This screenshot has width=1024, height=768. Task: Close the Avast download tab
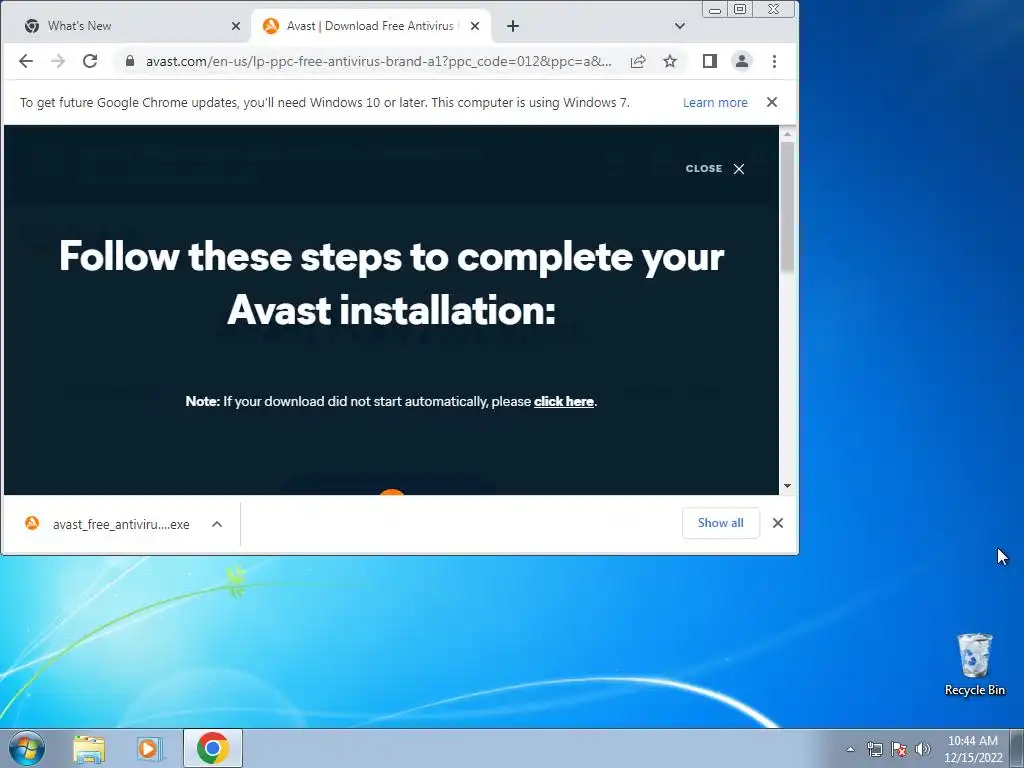(475, 26)
